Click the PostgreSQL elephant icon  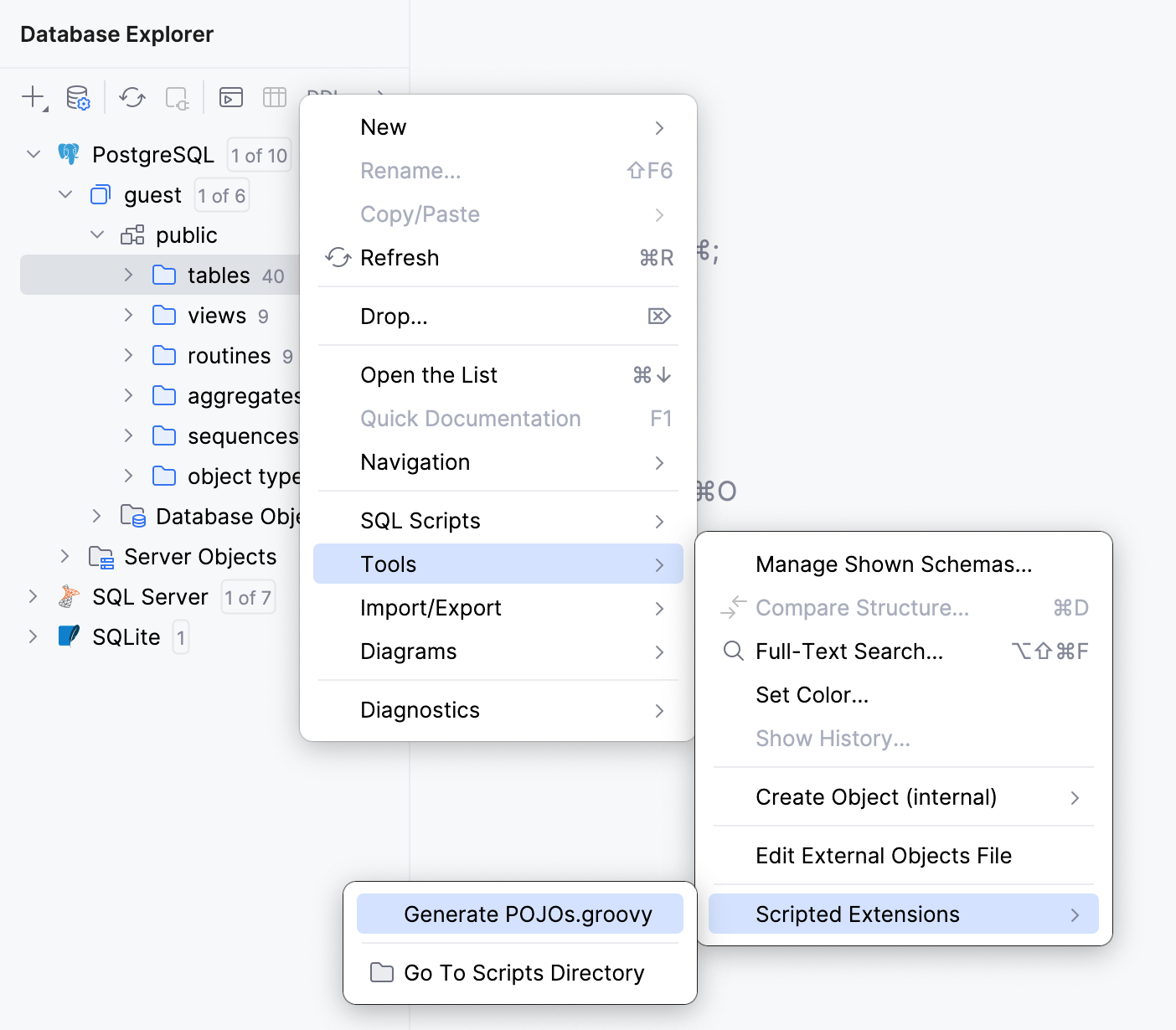pyautogui.click(x=69, y=154)
